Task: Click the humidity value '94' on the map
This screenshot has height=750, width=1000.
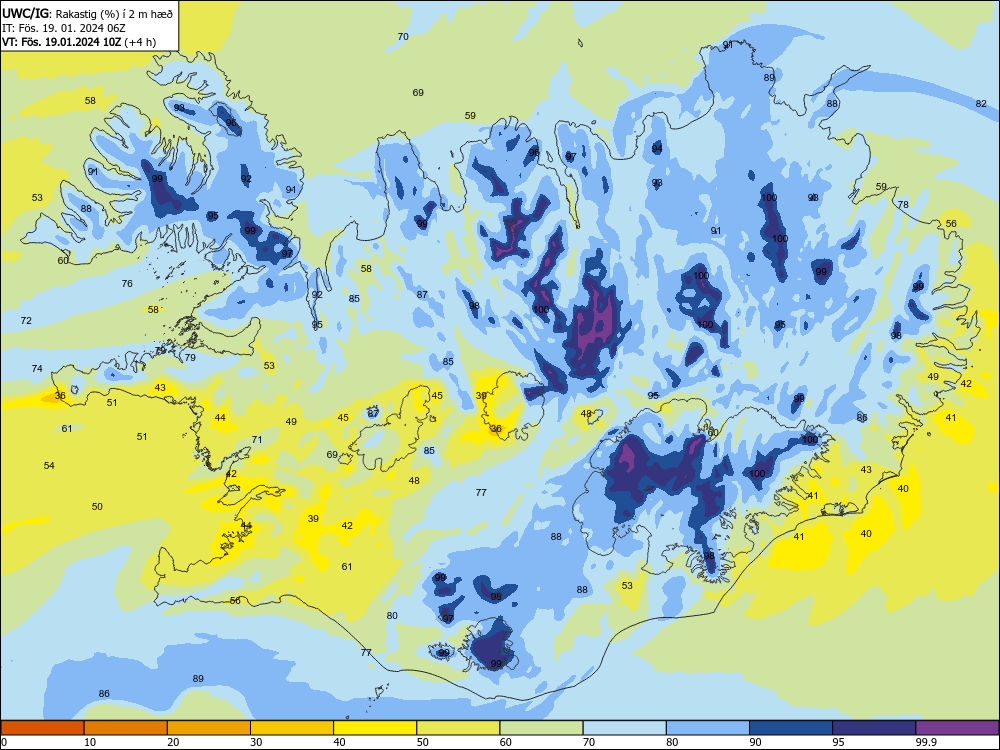Action: point(657,149)
